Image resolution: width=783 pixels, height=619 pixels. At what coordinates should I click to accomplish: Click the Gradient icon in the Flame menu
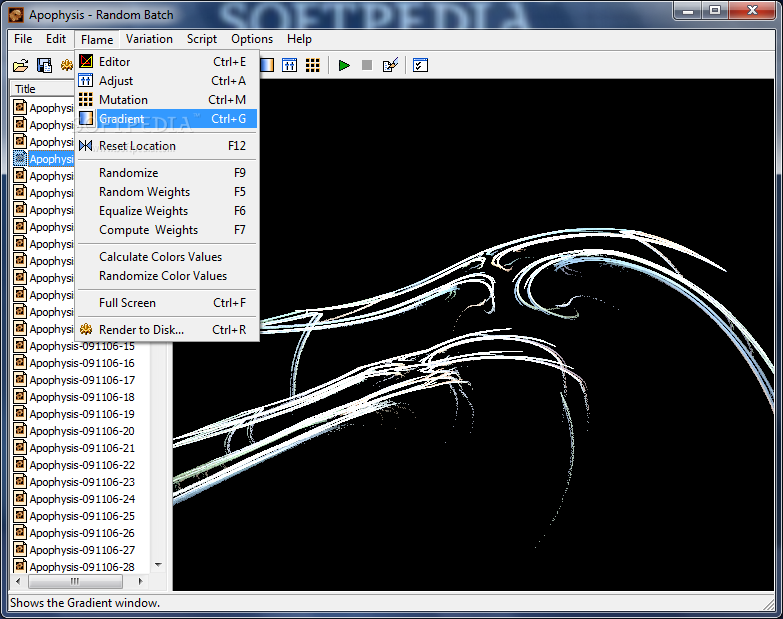[86, 118]
